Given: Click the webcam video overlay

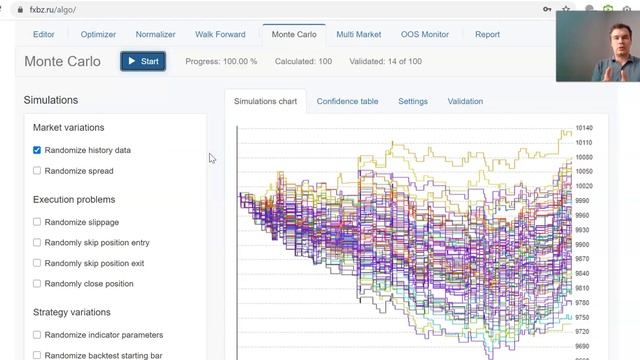Looking at the screenshot, I should (x=598, y=46).
